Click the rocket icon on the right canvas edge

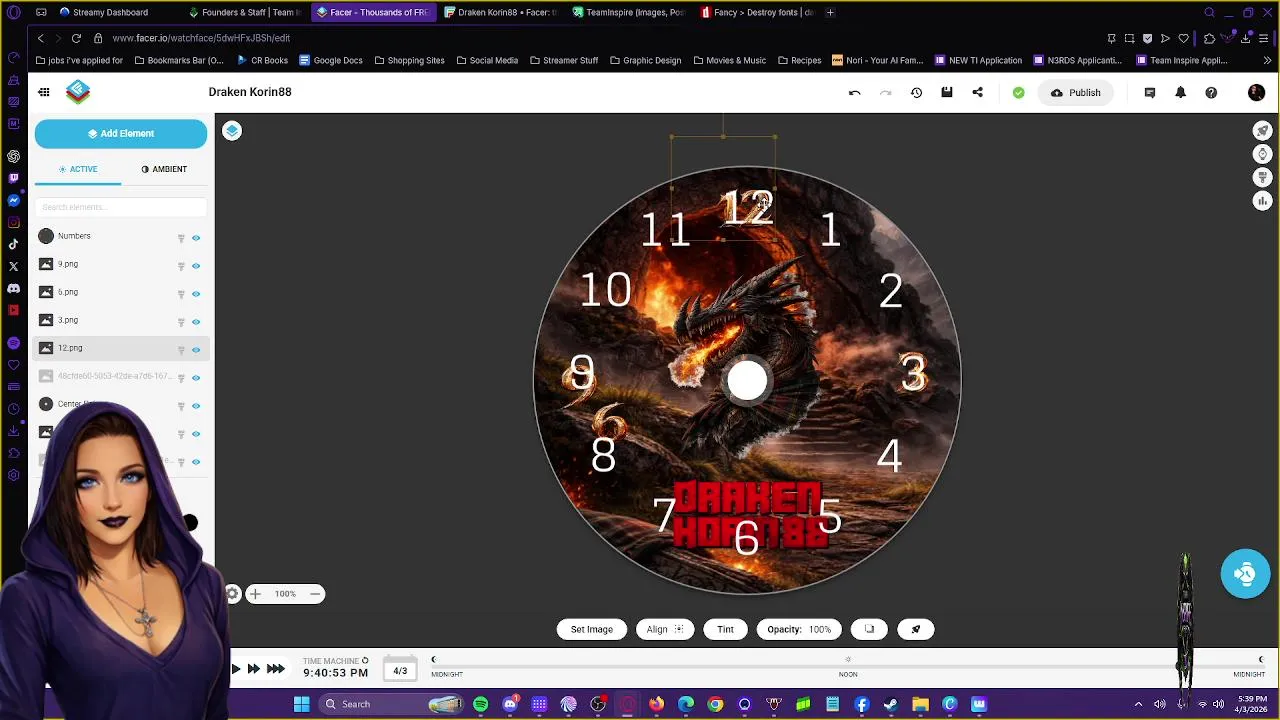point(1262,131)
